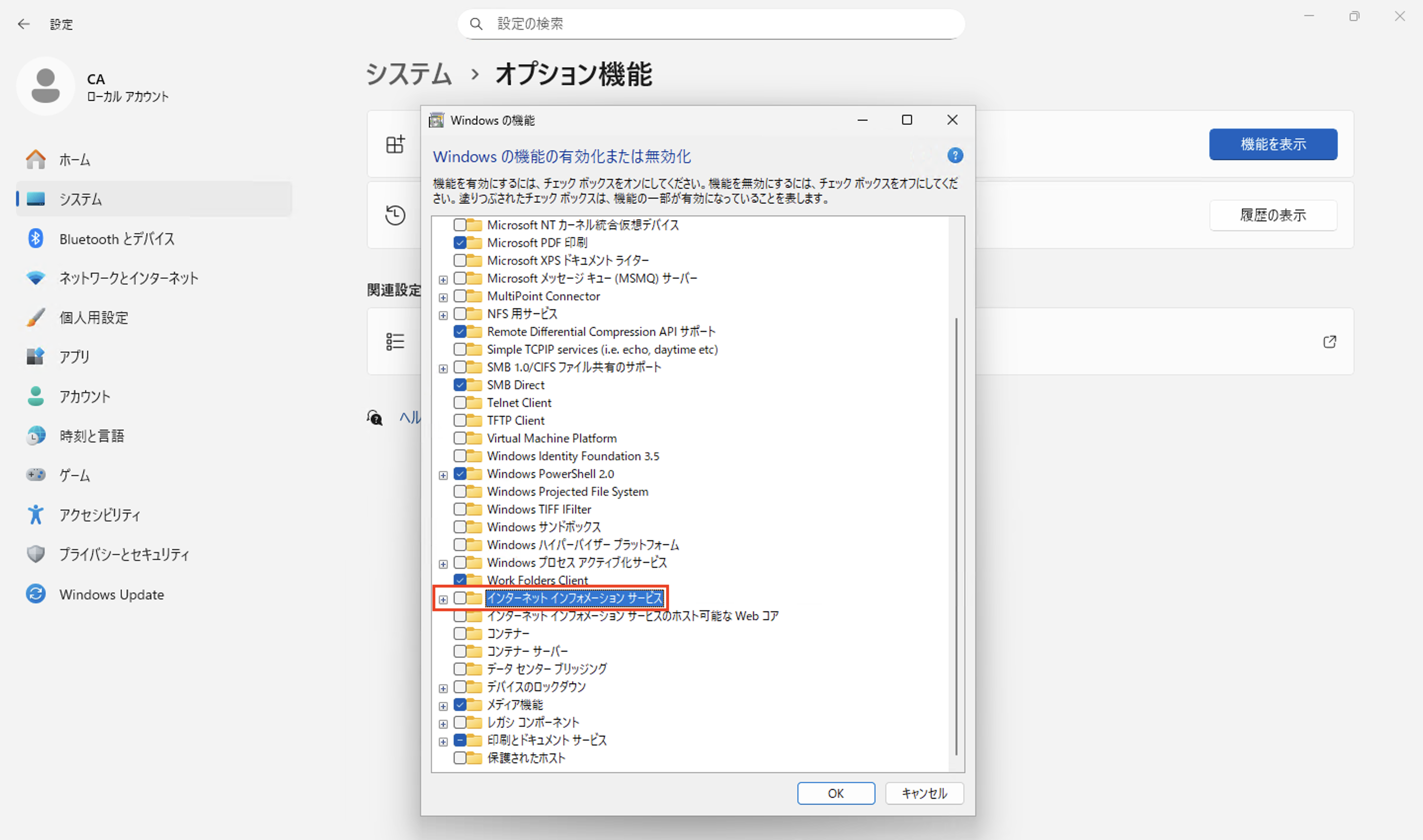This screenshot has width=1423, height=840.
Task: Click the network Wi-Fi icon in sidebar
Action: coord(36,278)
